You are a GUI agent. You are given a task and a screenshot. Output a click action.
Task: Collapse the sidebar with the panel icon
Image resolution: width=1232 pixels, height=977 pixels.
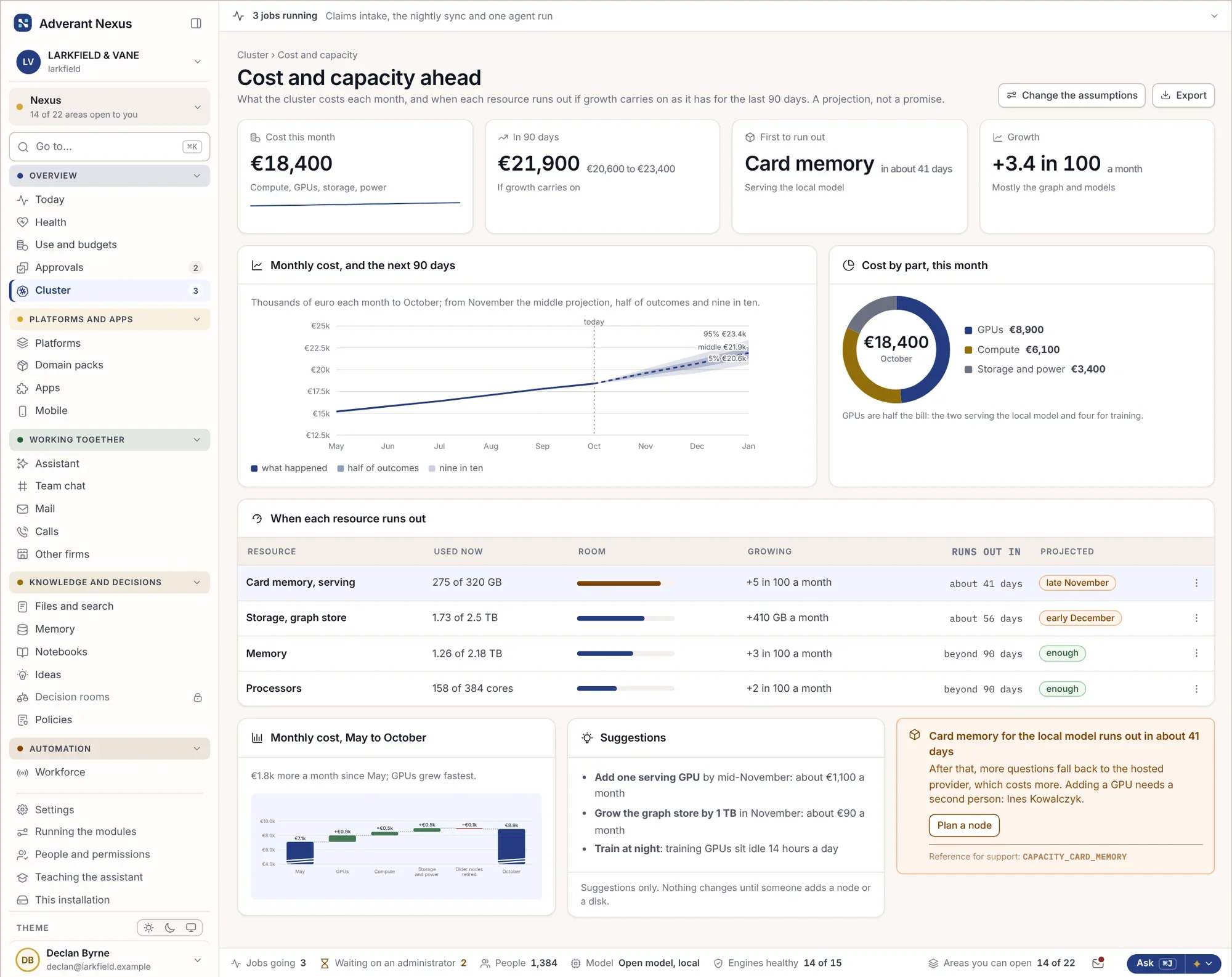(196, 23)
